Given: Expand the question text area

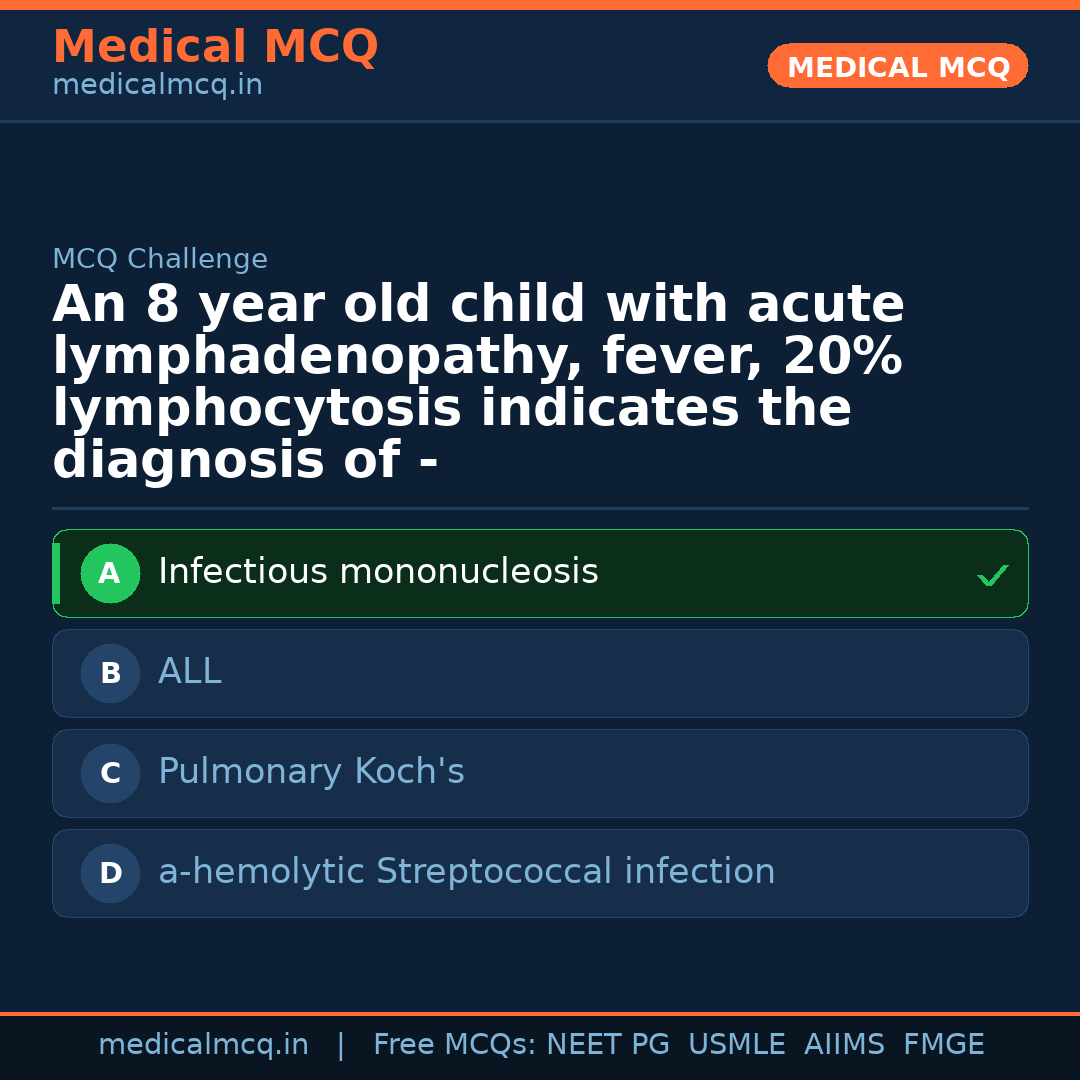Looking at the screenshot, I should coord(478,380).
